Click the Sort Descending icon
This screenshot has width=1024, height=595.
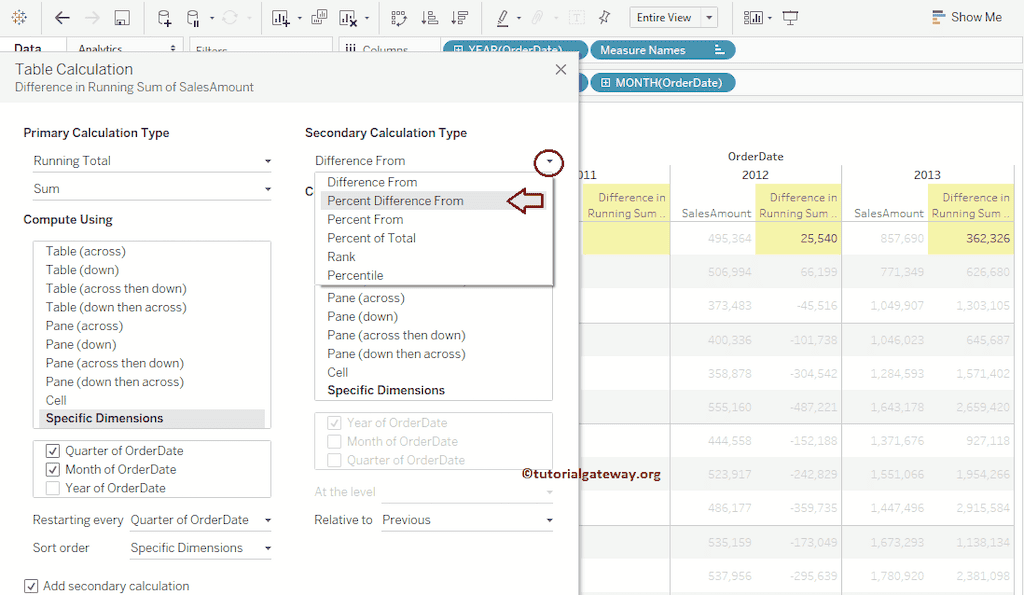tap(460, 18)
